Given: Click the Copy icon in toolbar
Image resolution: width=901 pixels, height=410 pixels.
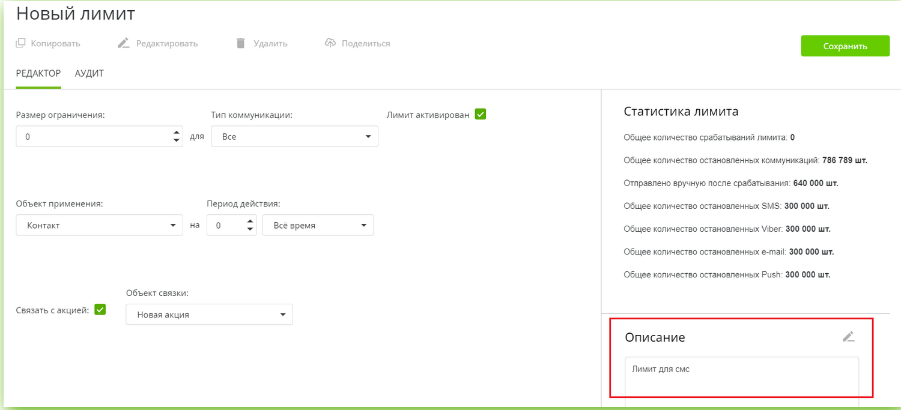Looking at the screenshot, I should 21,43.
